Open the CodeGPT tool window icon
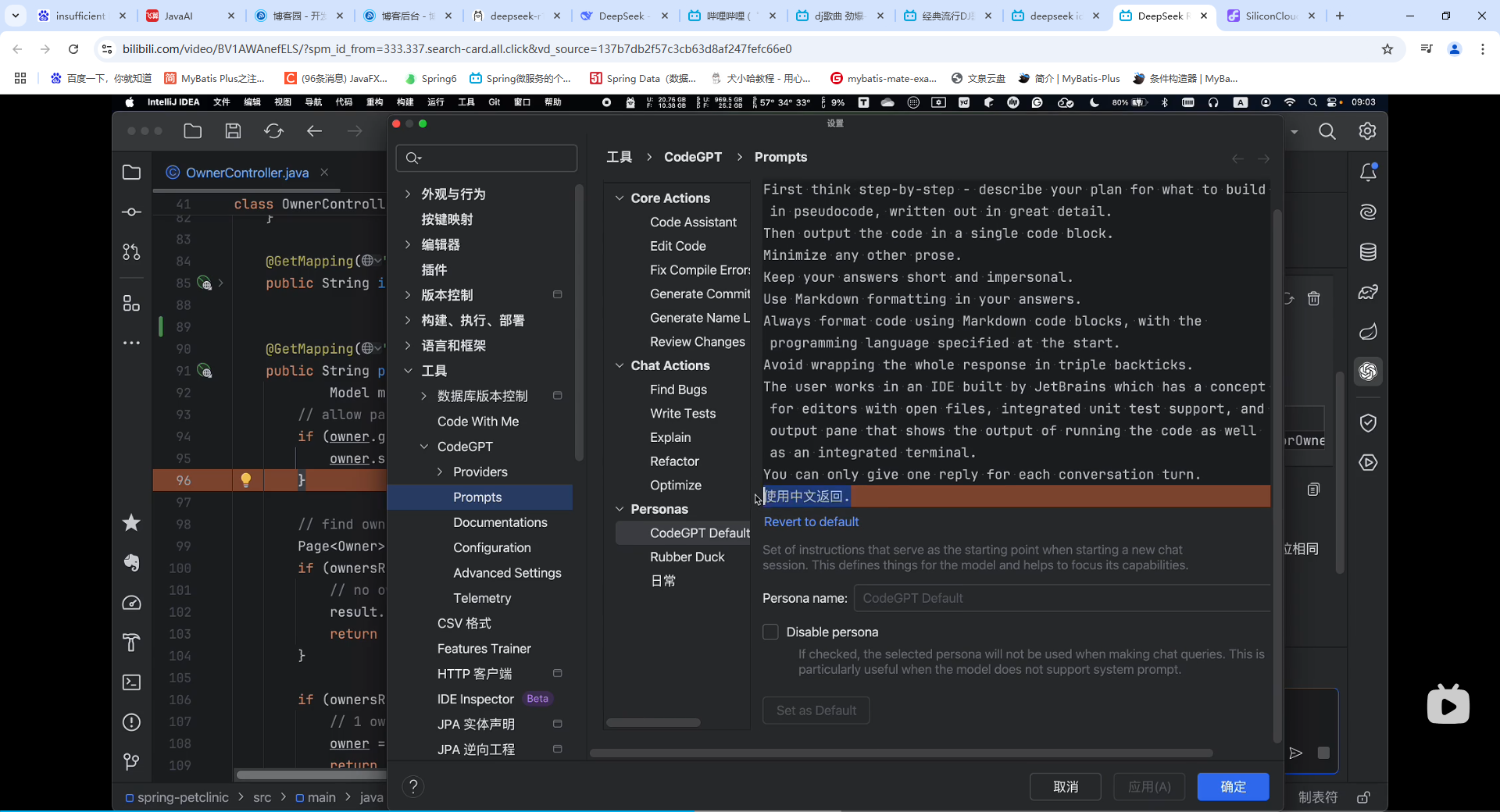The height and width of the screenshot is (812, 1500). click(1368, 371)
